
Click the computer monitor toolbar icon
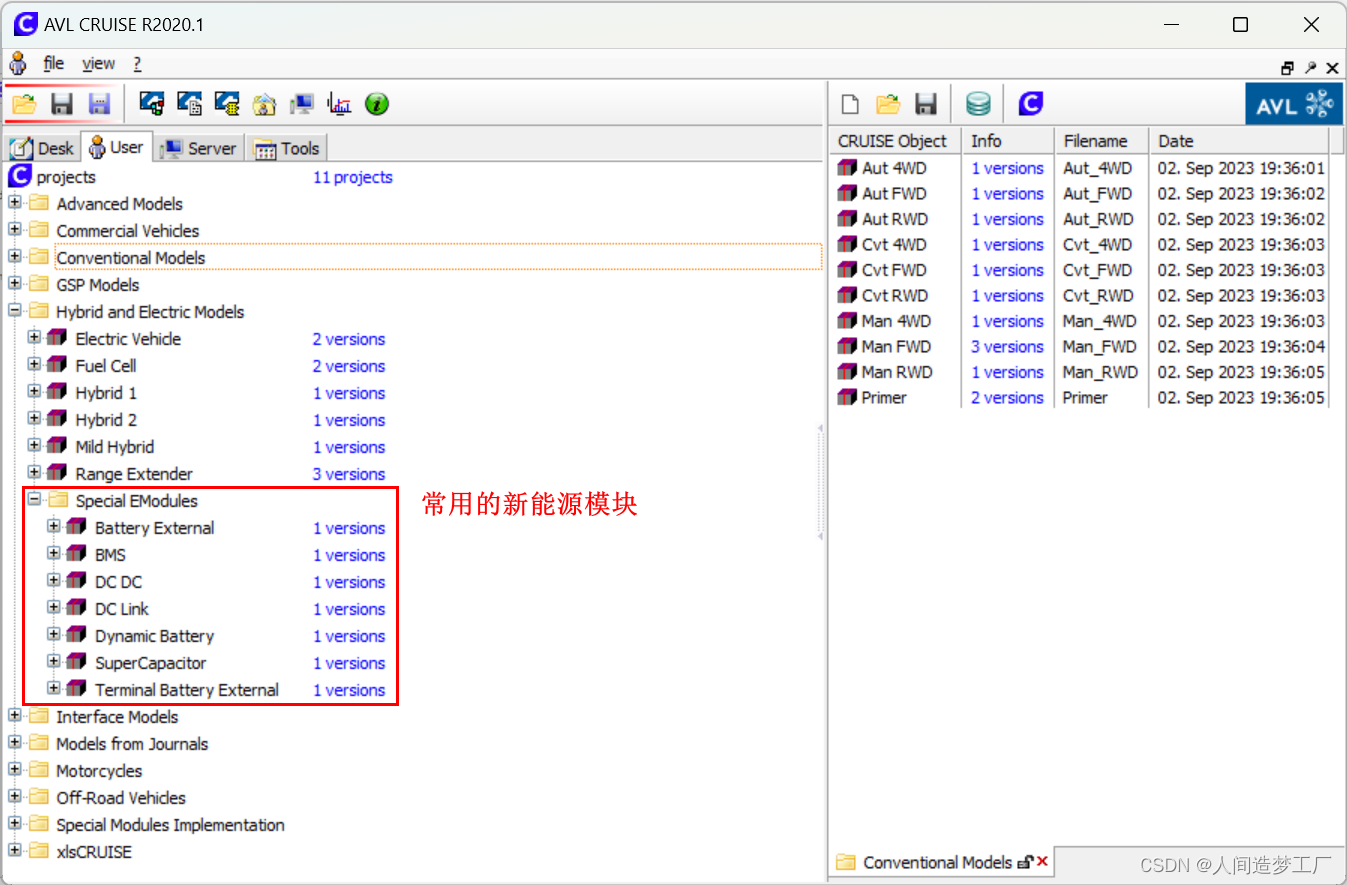point(301,103)
